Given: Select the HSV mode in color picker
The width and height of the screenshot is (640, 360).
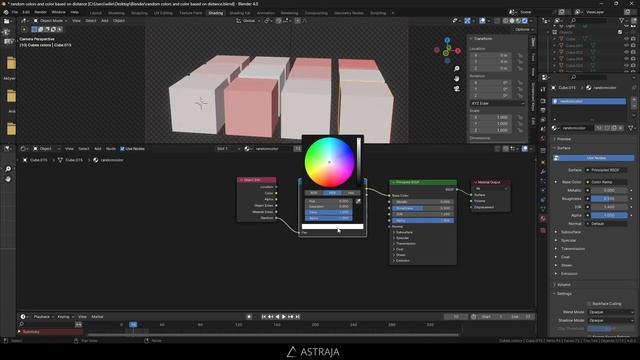Looking at the screenshot, I should click(332, 193).
